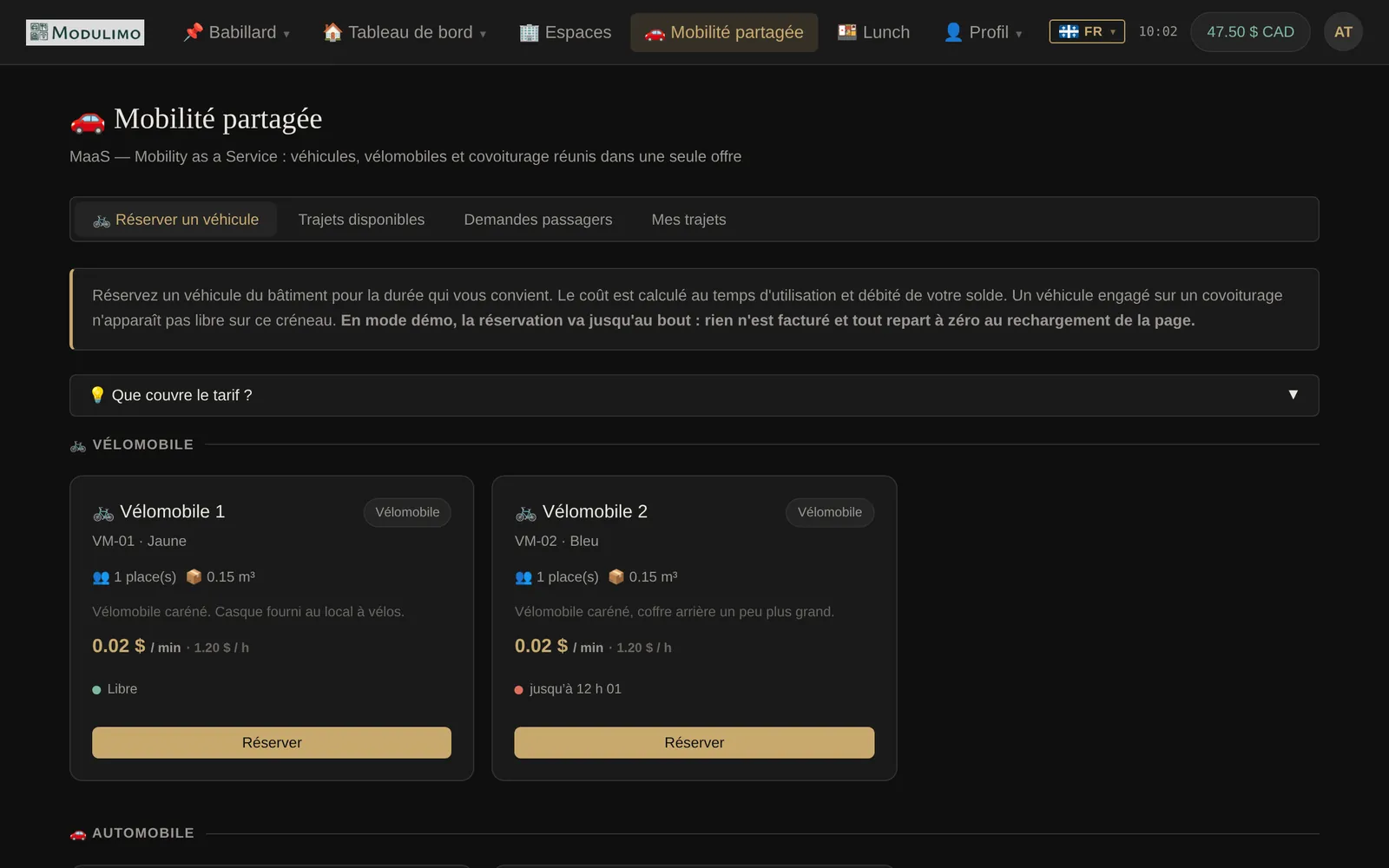Expand the "Que couvre le tarif ?" section
This screenshot has height=868, width=1389.
[694, 395]
